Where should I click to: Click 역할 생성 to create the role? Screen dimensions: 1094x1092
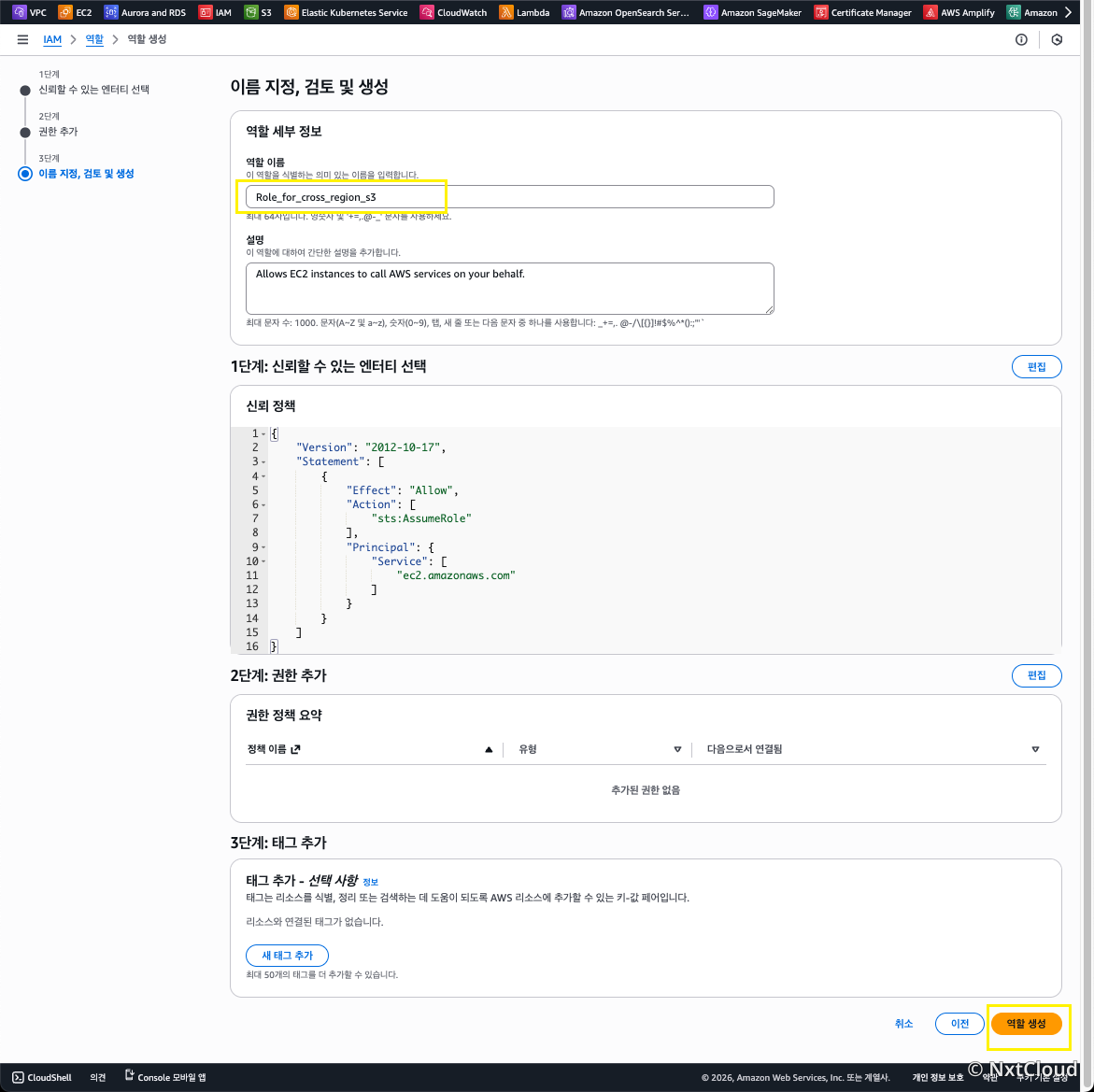1026,1024
